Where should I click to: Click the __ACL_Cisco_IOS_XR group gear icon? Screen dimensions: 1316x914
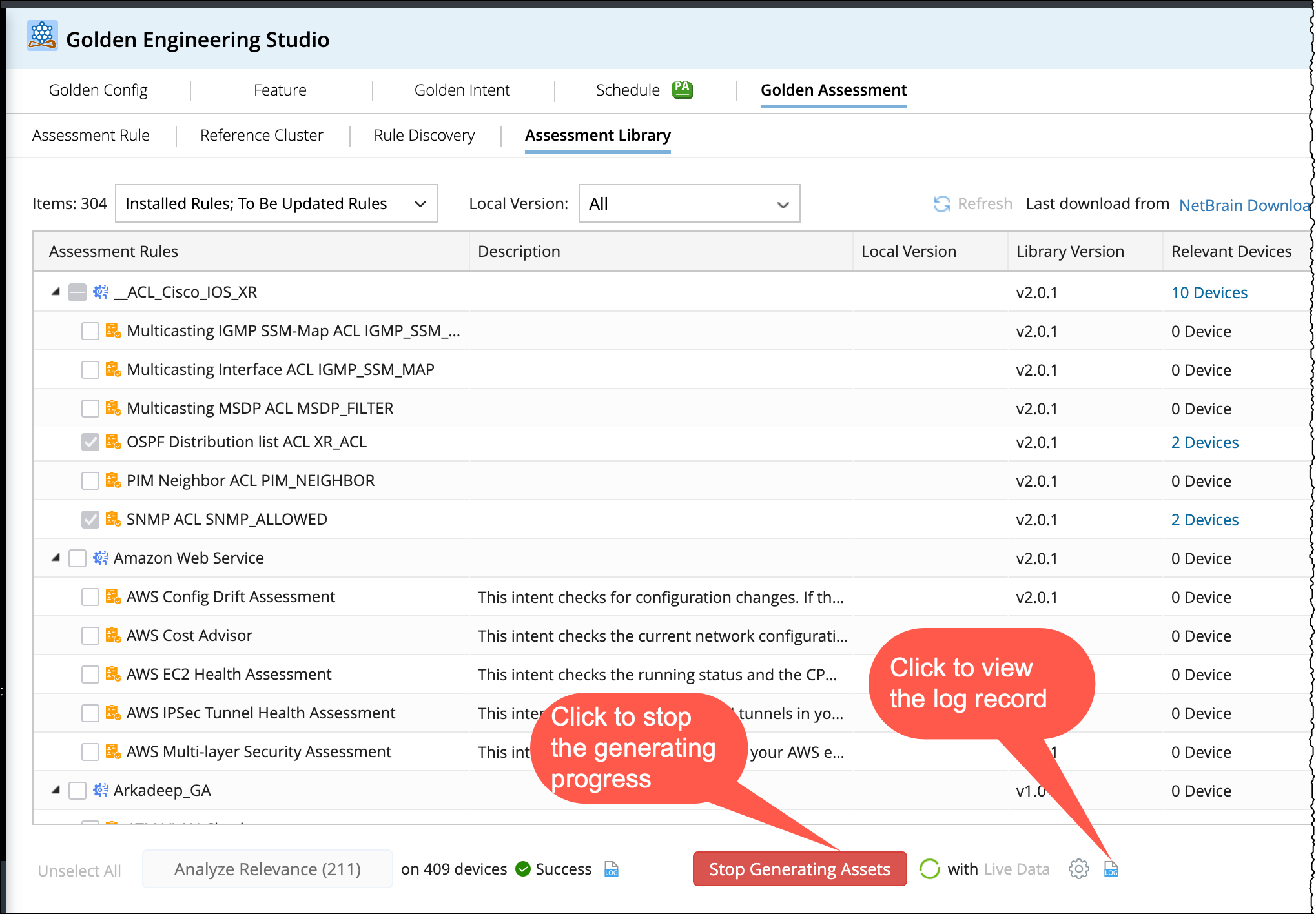(101, 292)
